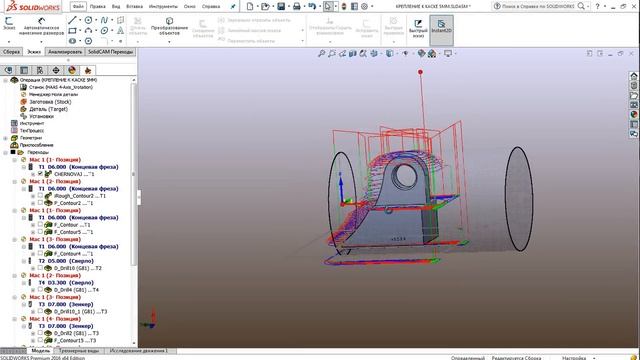Open the Справка menu
The width and height of the screenshot is (640, 360).
pos(211,7)
